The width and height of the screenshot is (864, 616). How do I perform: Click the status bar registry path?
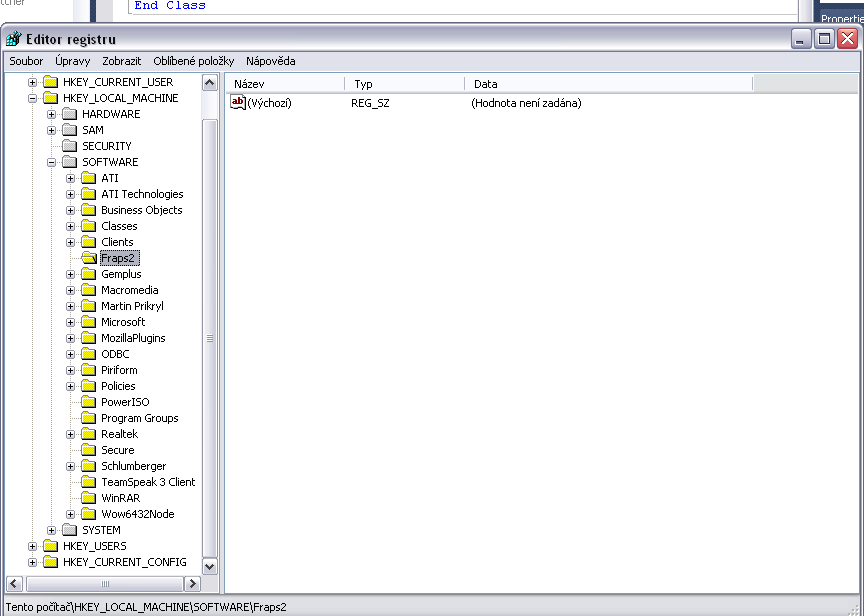click(x=146, y=607)
